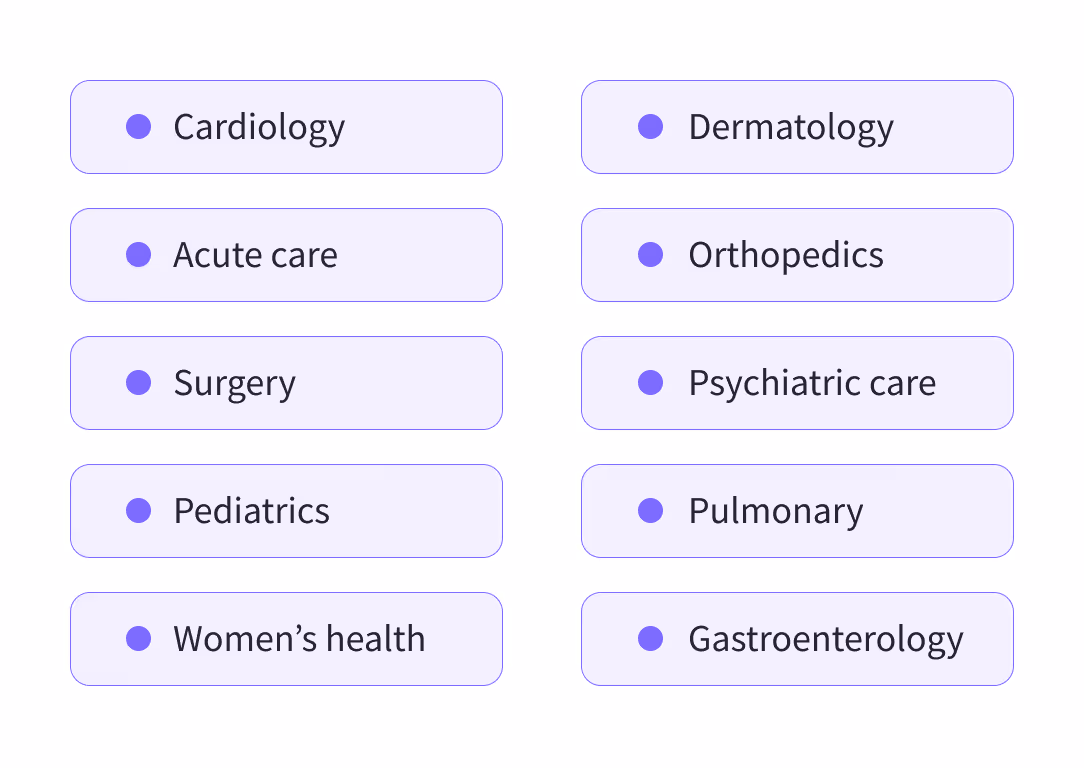This screenshot has width=1084, height=768.
Task: Open the Orthopedics specialty
Action: pos(797,255)
